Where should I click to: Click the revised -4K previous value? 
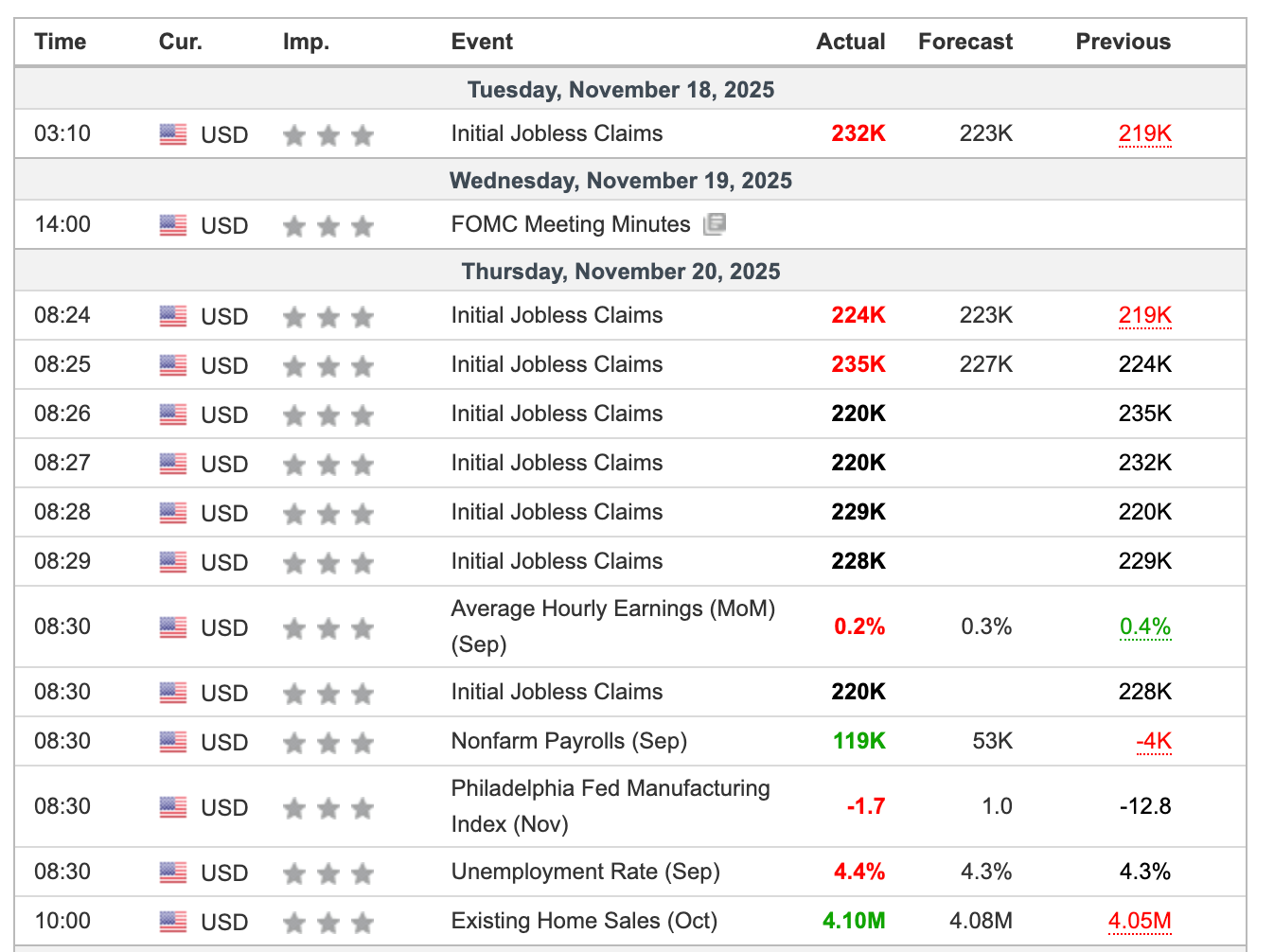pos(1154,741)
